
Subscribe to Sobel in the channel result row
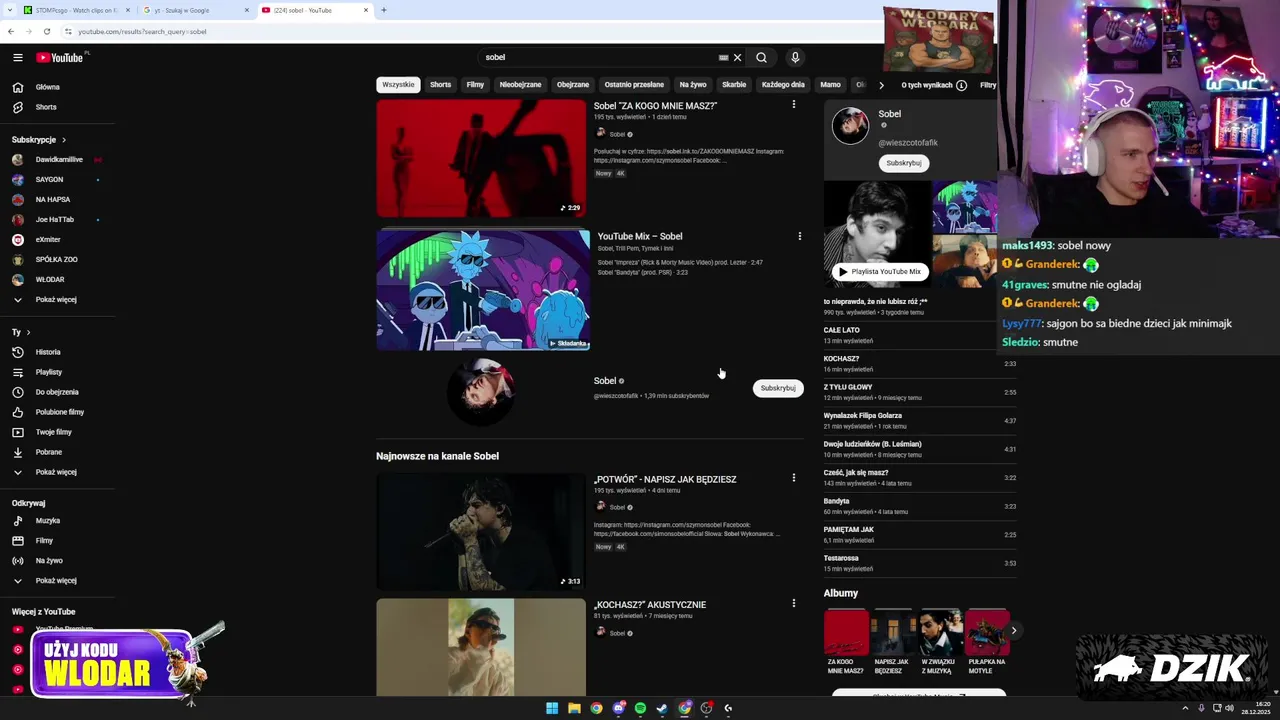[778, 388]
